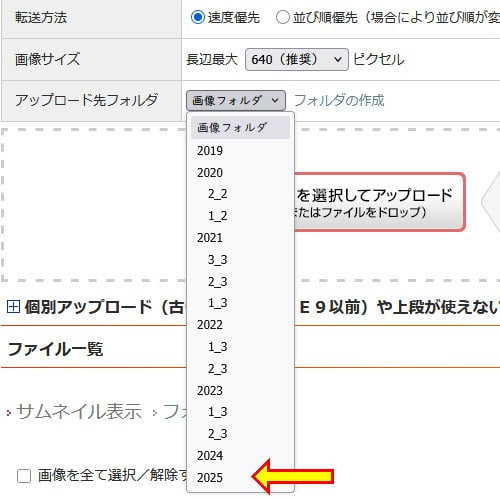
Task: Choose 画像フォルダ at top of list
Action: 240,128
